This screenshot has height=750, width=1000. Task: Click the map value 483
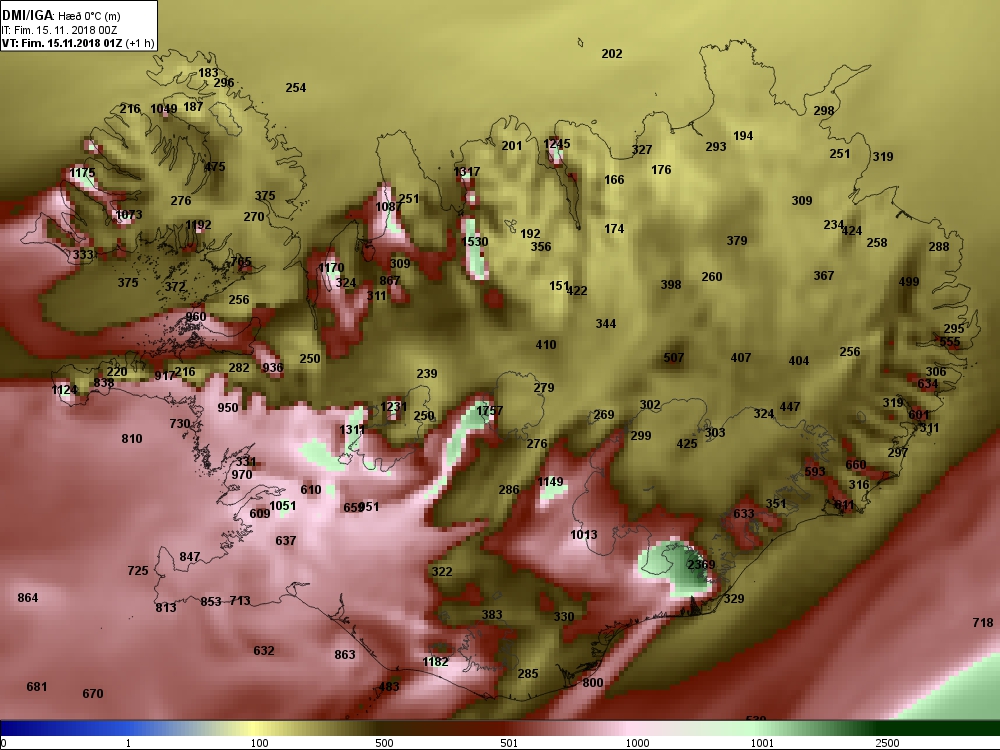click(388, 686)
